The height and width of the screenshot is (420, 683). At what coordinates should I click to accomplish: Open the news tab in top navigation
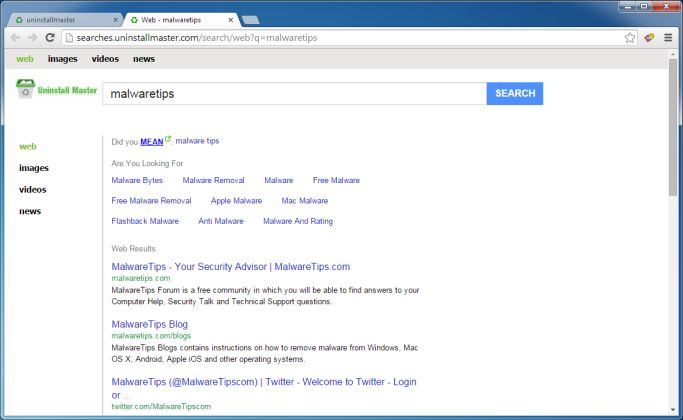point(144,59)
